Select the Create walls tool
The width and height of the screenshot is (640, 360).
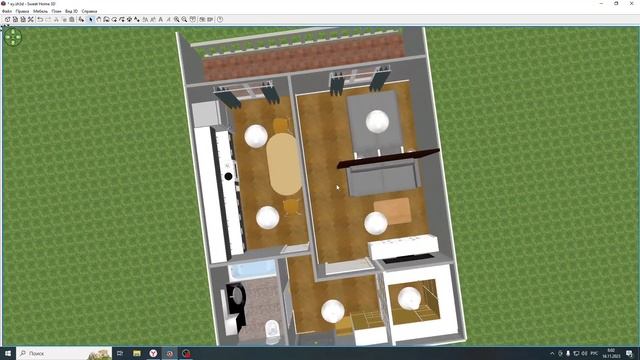[107, 19]
